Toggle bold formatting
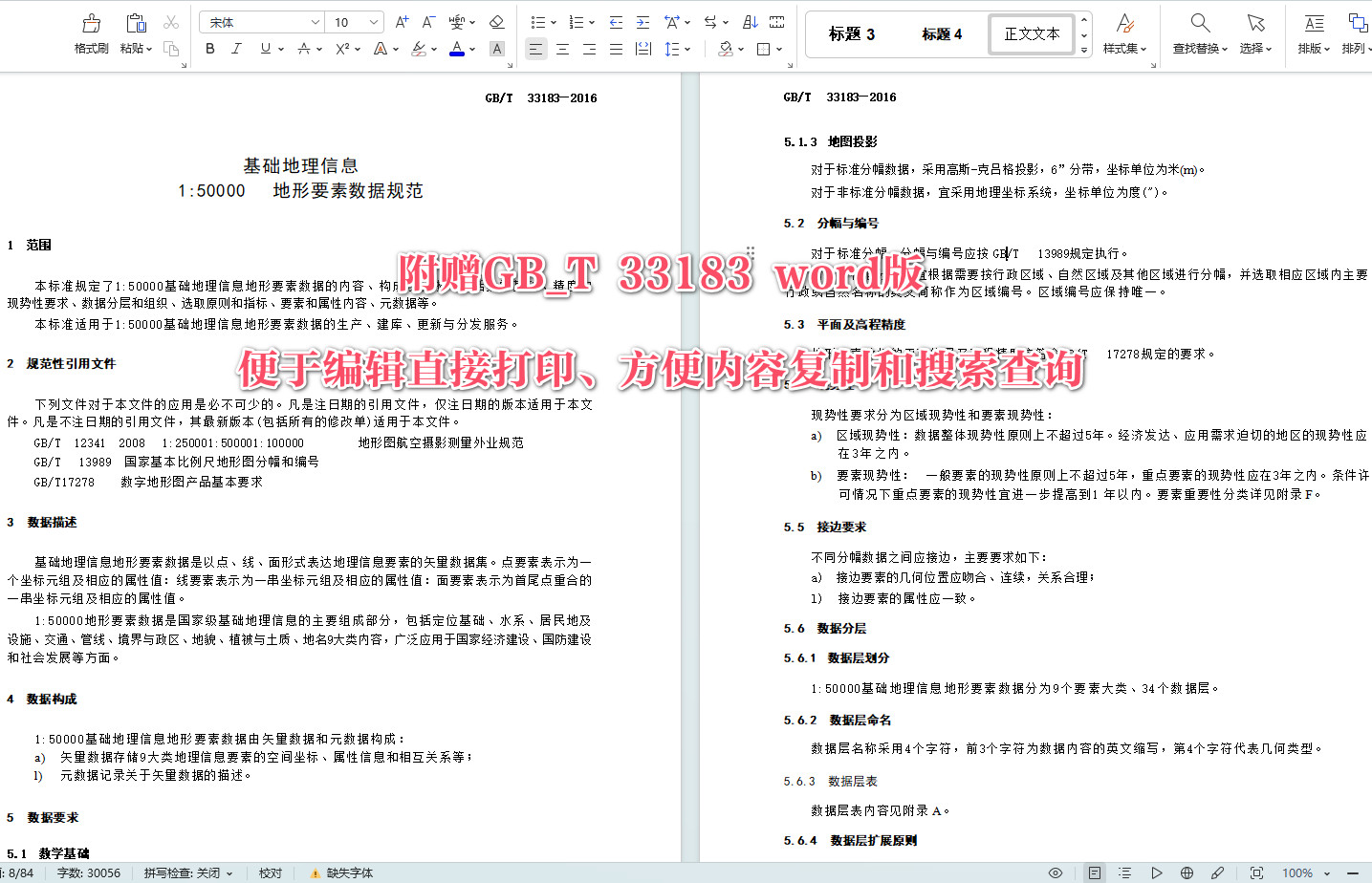Image resolution: width=1372 pixels, height=883 pixels. [x=209, y=49]
